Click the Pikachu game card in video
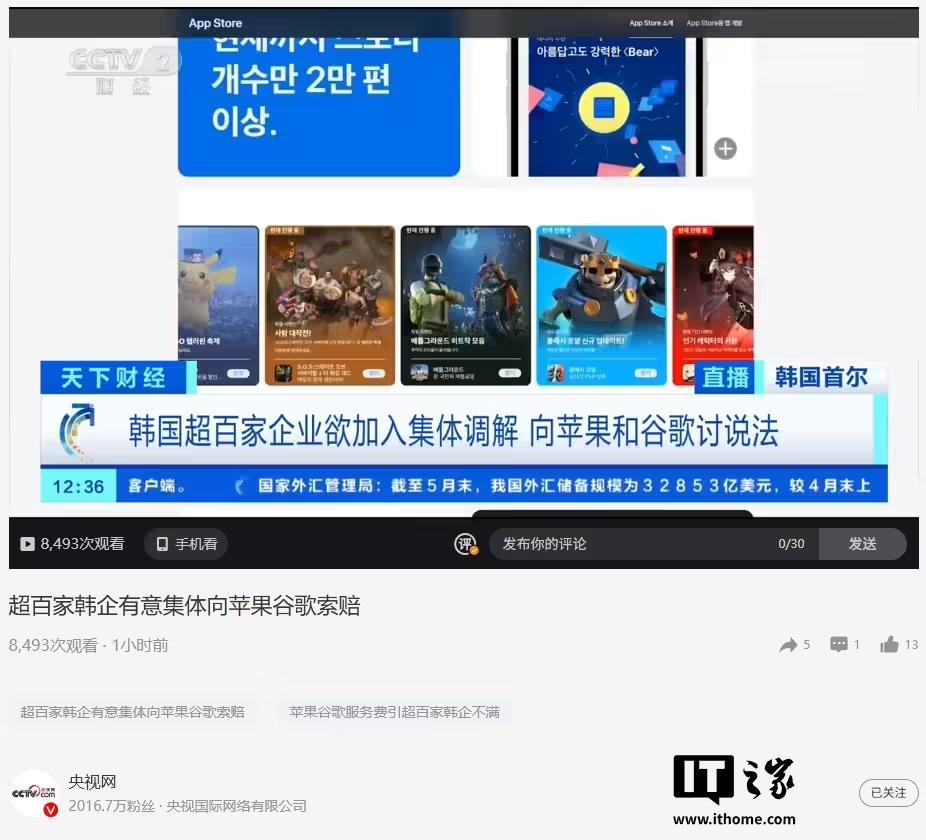 pyautogui.click(x=219, y=305)
